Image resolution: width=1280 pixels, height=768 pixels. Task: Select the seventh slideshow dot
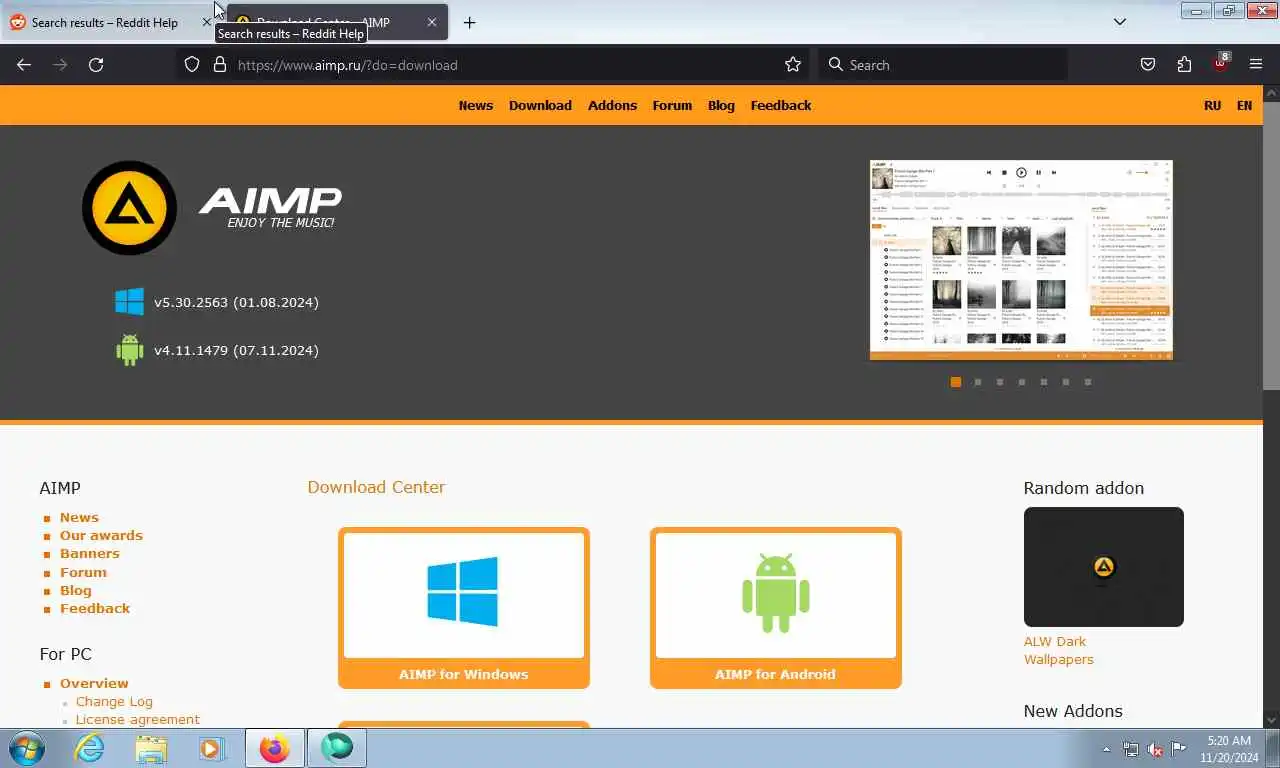tap(1088, 382)
